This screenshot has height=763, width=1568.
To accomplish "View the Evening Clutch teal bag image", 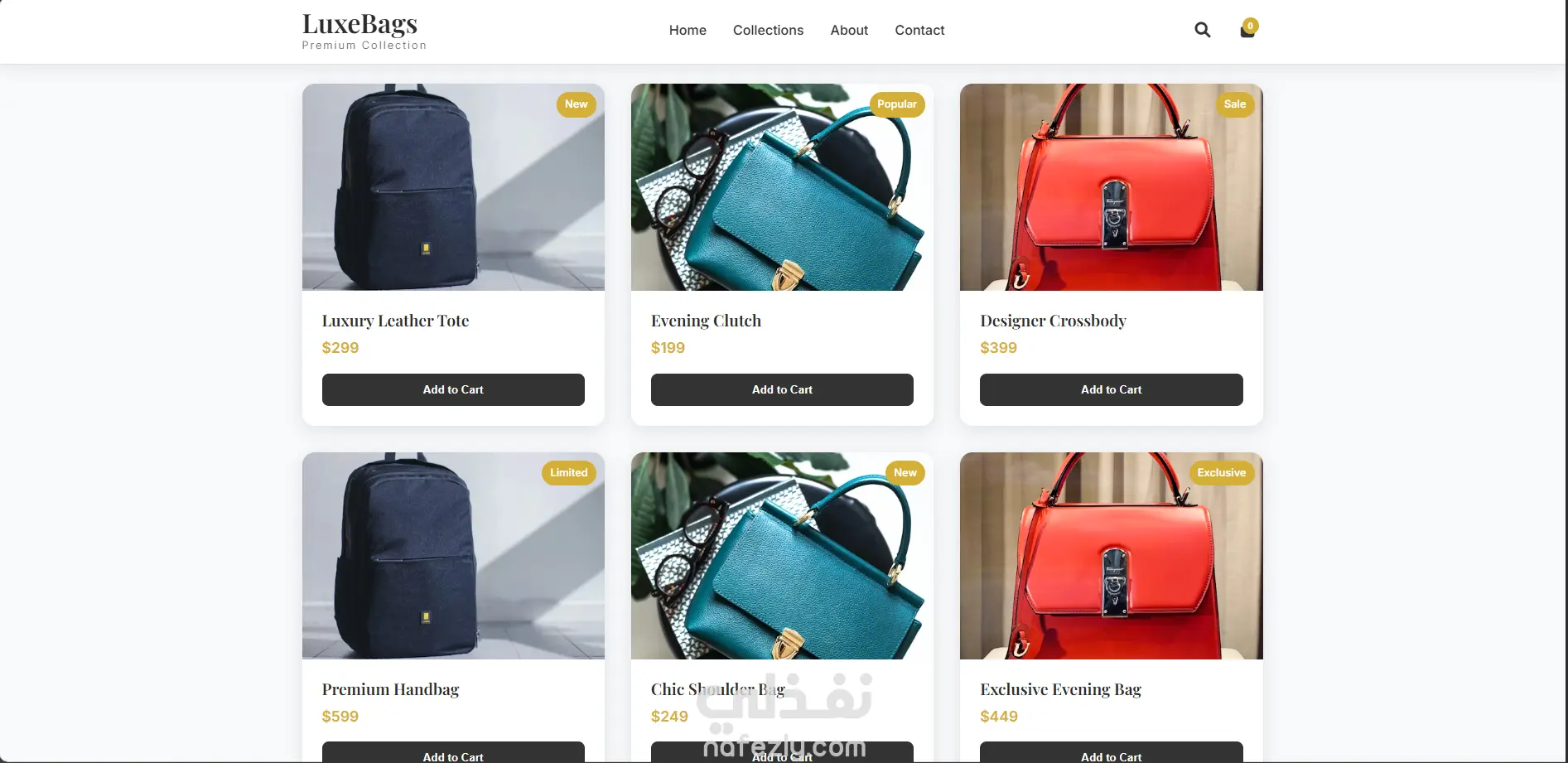I will point(782,187).
